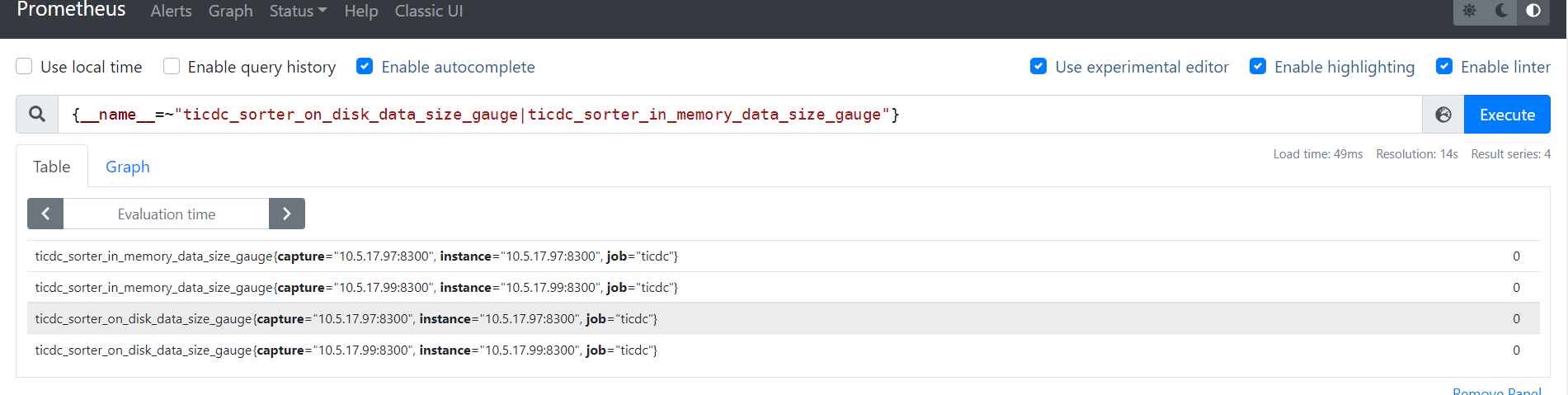Viewport: 1568px width, 395px height.
Task: Open the metrics explorer globe icon
Action: coord(1443,115)
